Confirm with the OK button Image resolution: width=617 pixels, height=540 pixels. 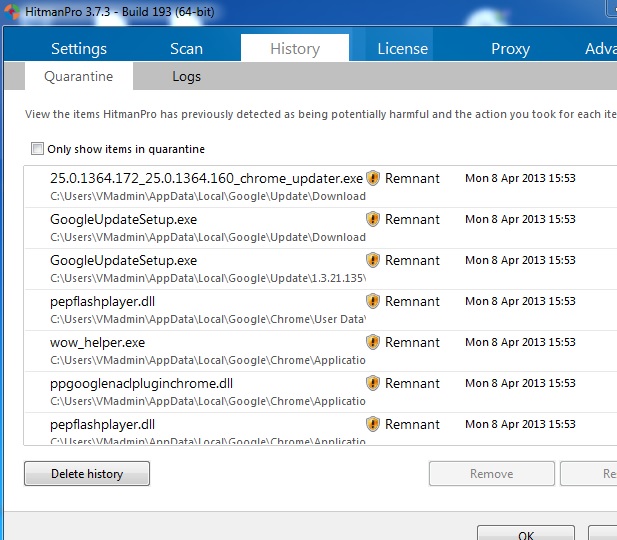[526, 533]
